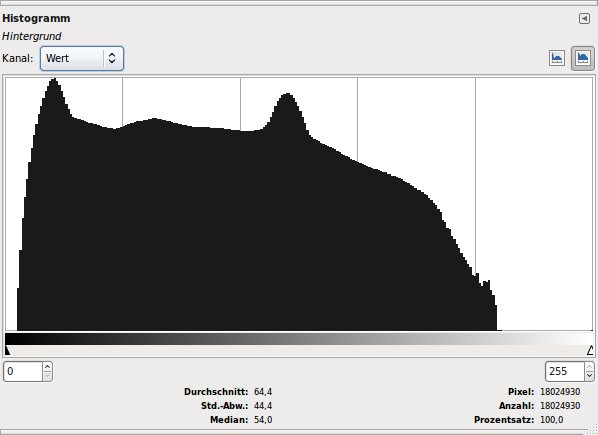Select the white point triangle marker

coord(590,350)
